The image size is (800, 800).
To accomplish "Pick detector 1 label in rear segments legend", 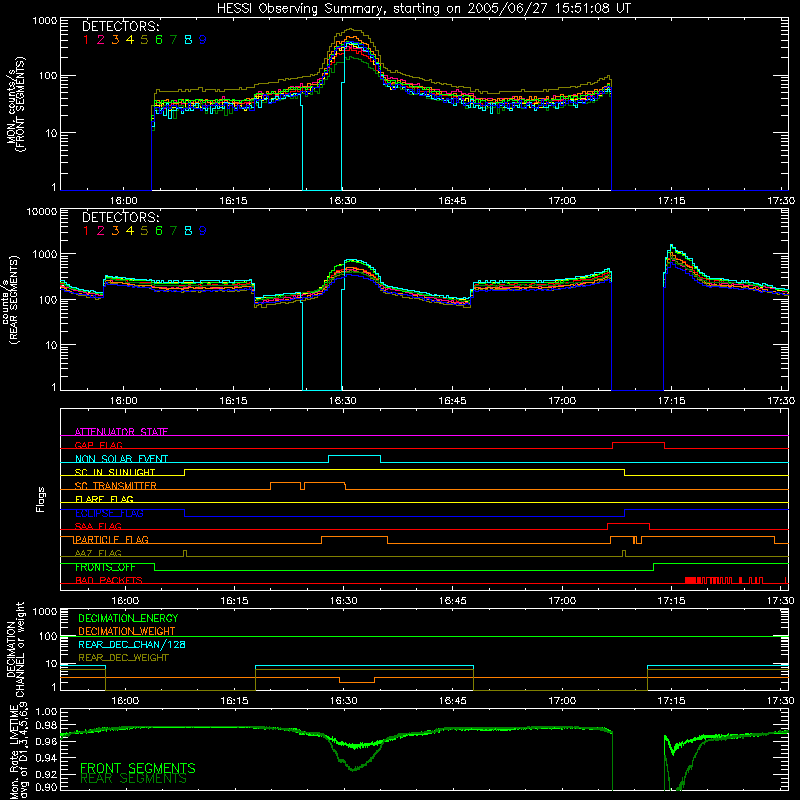I will point(86,231).
